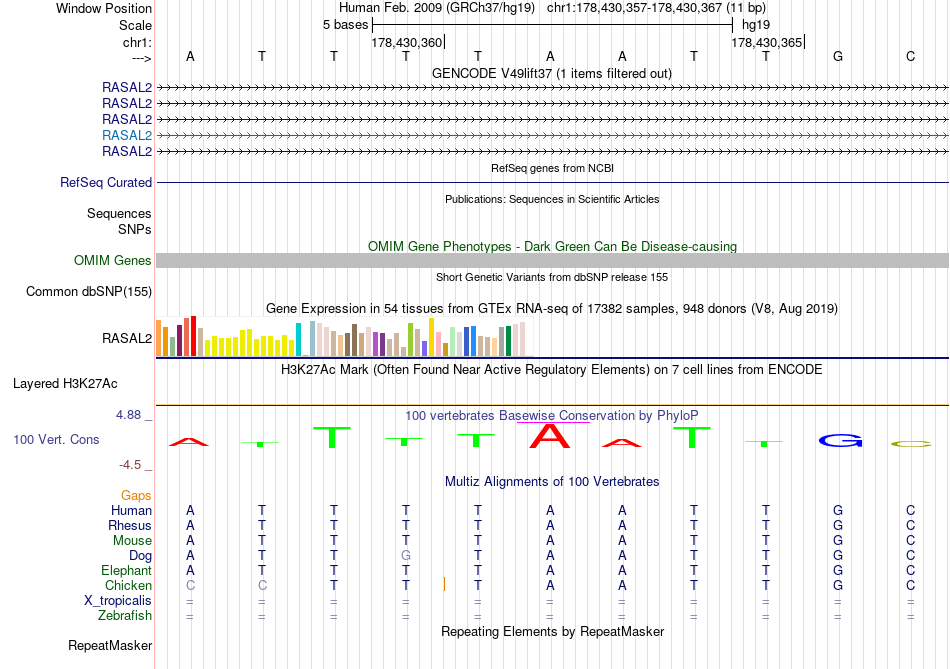This screenshot has width=950, height=669.
Task: Open 'Multiz Alignments of 100 Vertebrates' title
Action: coord(552,482)
